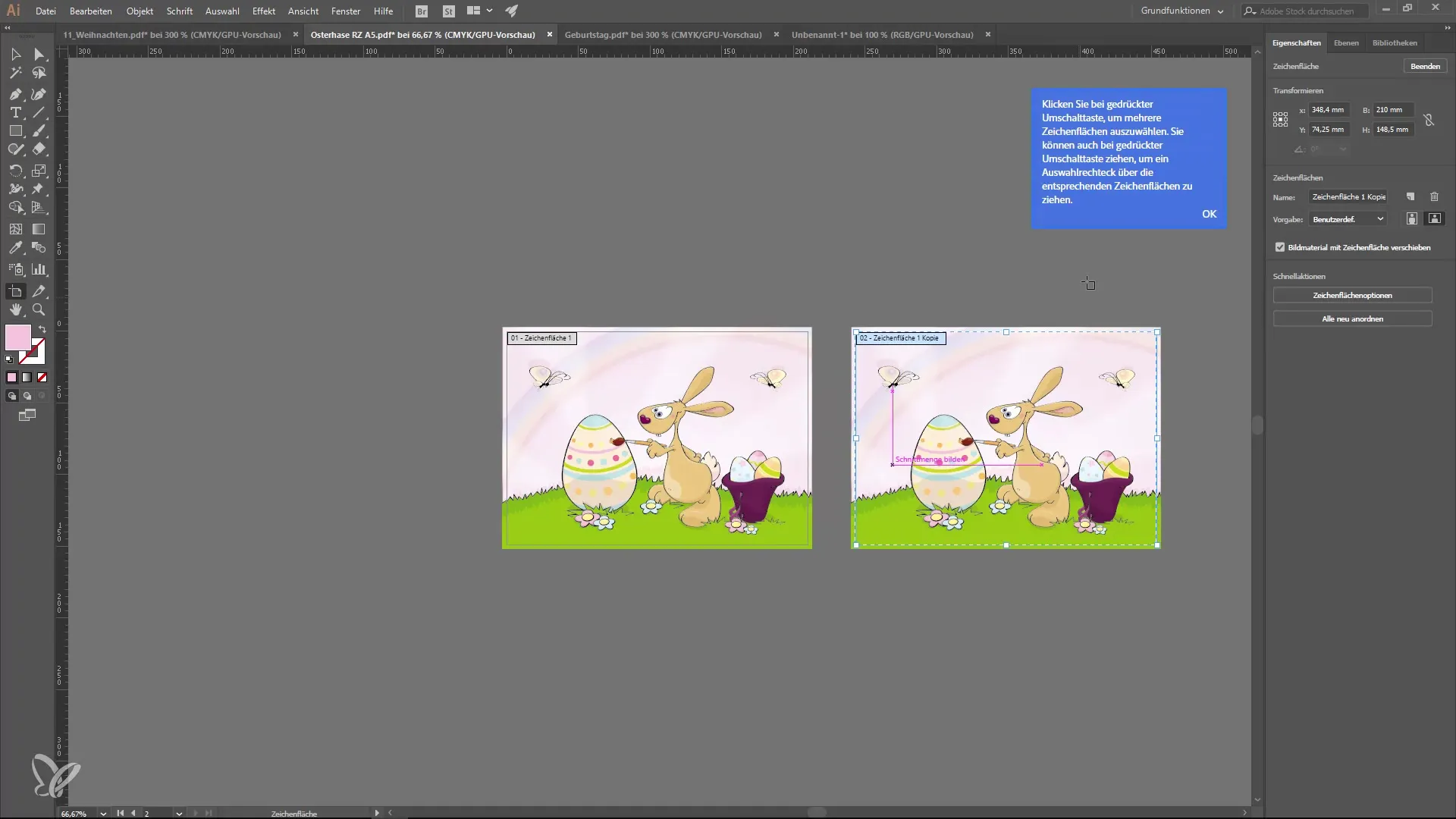Set artboard to portrait orientation
Screen dimensions: 1456x819
click(1411, 218)
